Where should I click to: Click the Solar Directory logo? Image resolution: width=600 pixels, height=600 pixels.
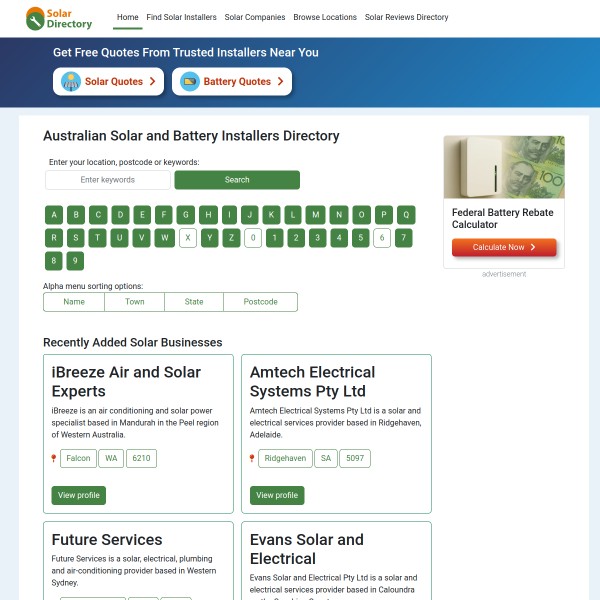coord(59,18)
